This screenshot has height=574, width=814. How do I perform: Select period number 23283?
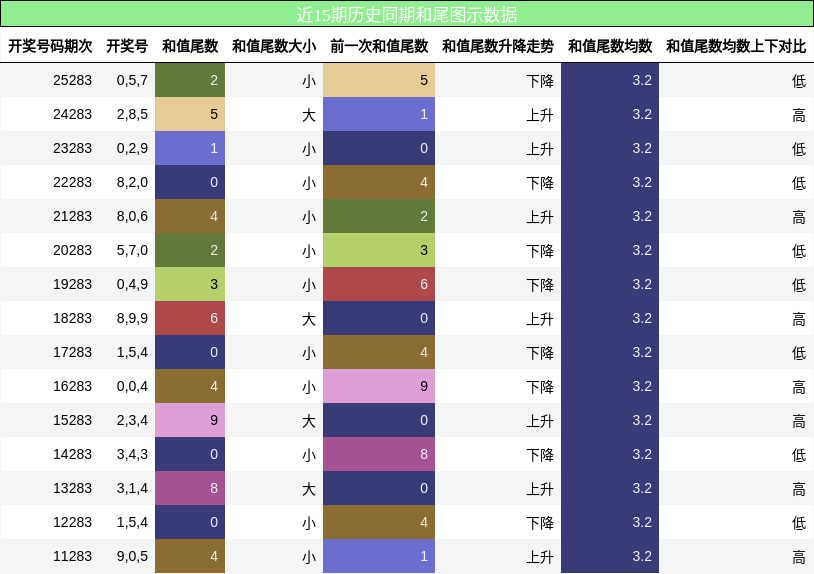click(72, 148)
